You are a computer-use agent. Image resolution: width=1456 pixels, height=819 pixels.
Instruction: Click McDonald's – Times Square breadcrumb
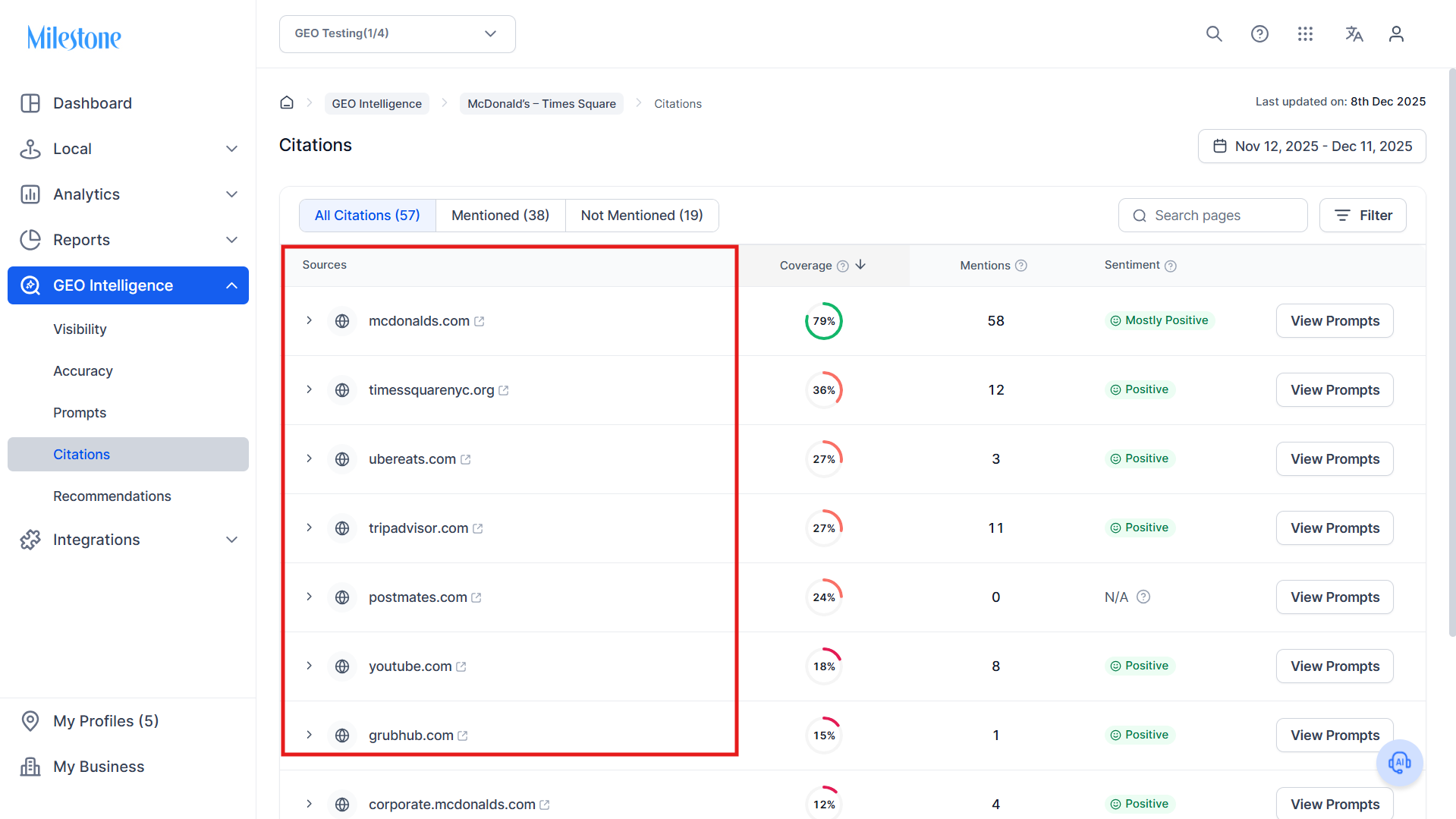click(x=542, y=103)
